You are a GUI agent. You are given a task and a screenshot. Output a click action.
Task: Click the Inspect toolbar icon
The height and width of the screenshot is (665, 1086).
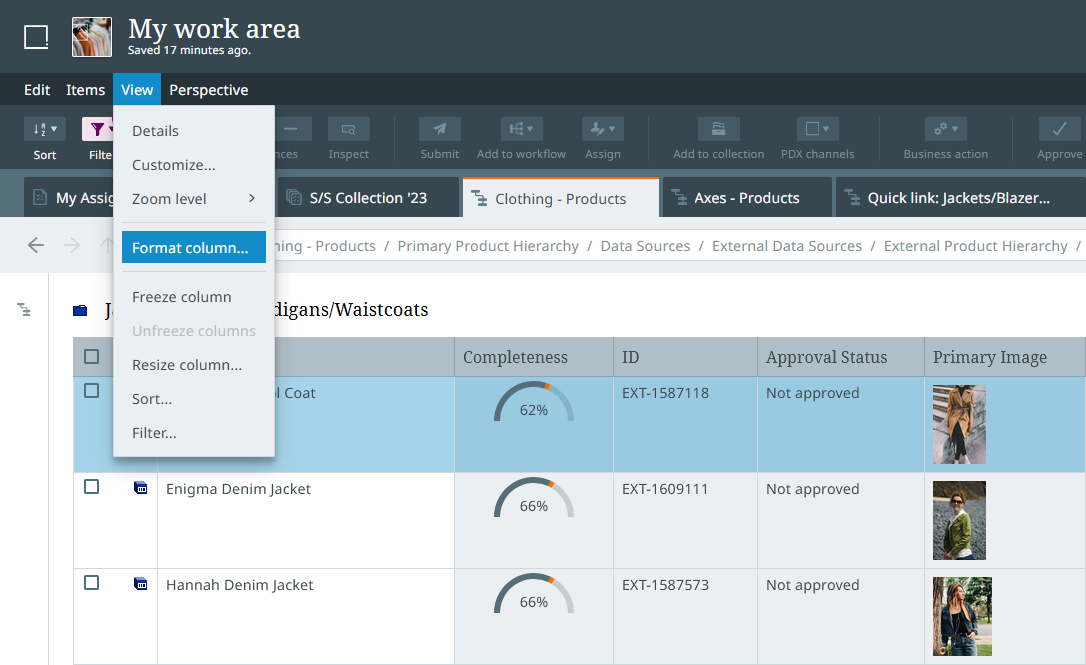pyautogui.click(x=349, y=129)
